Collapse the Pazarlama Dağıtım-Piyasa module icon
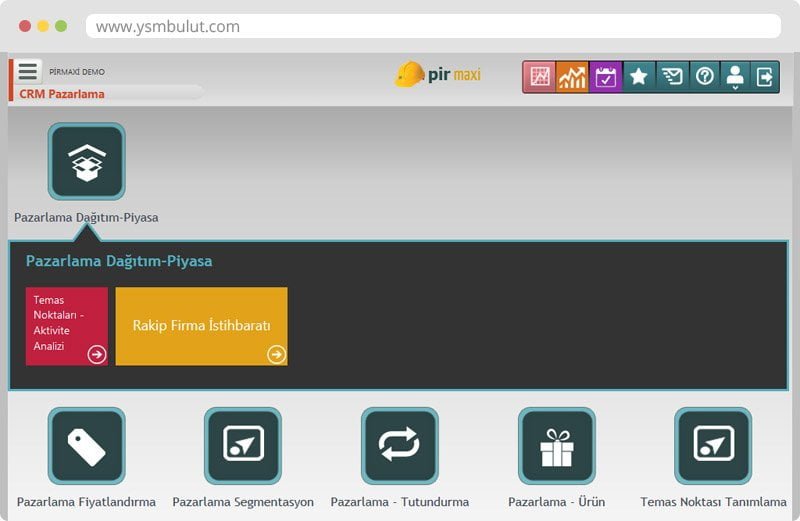Image resolution: width=800 pixels, height=521 pixels. [x=87, y=162]
